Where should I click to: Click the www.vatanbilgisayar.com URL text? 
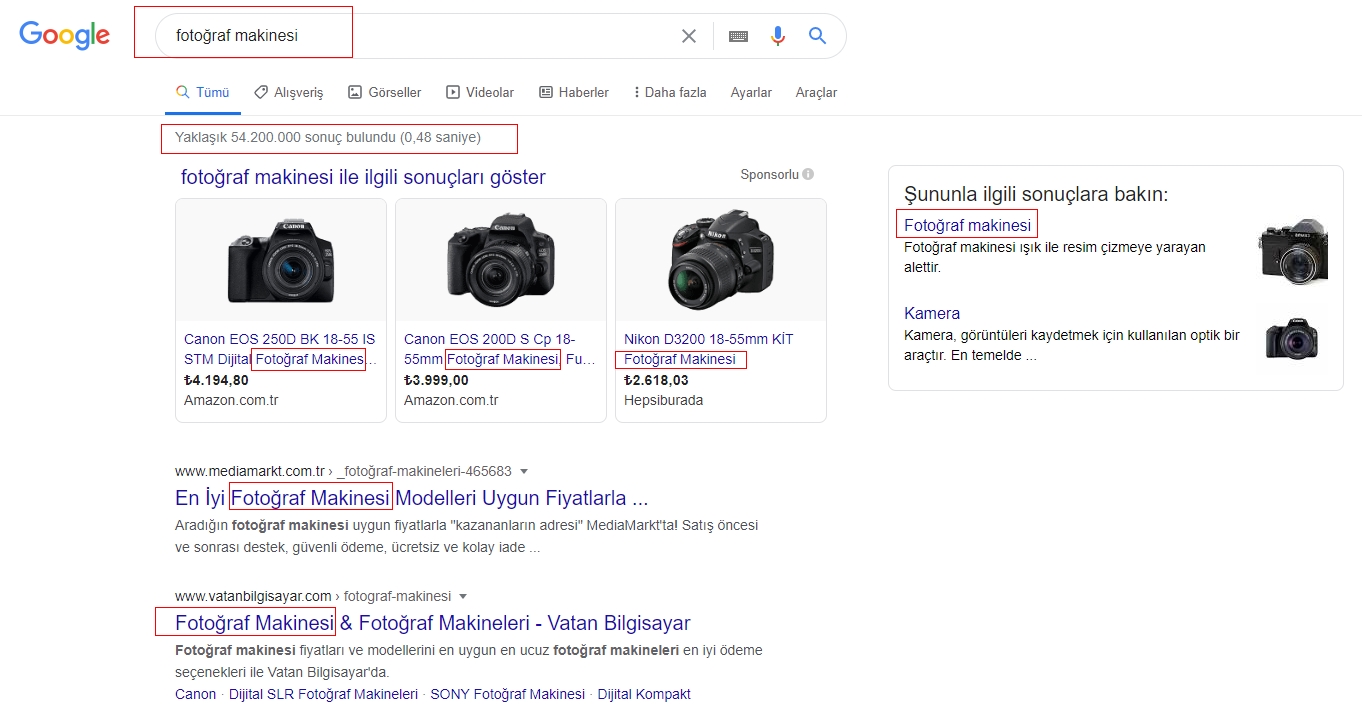(x=253, y=596)
